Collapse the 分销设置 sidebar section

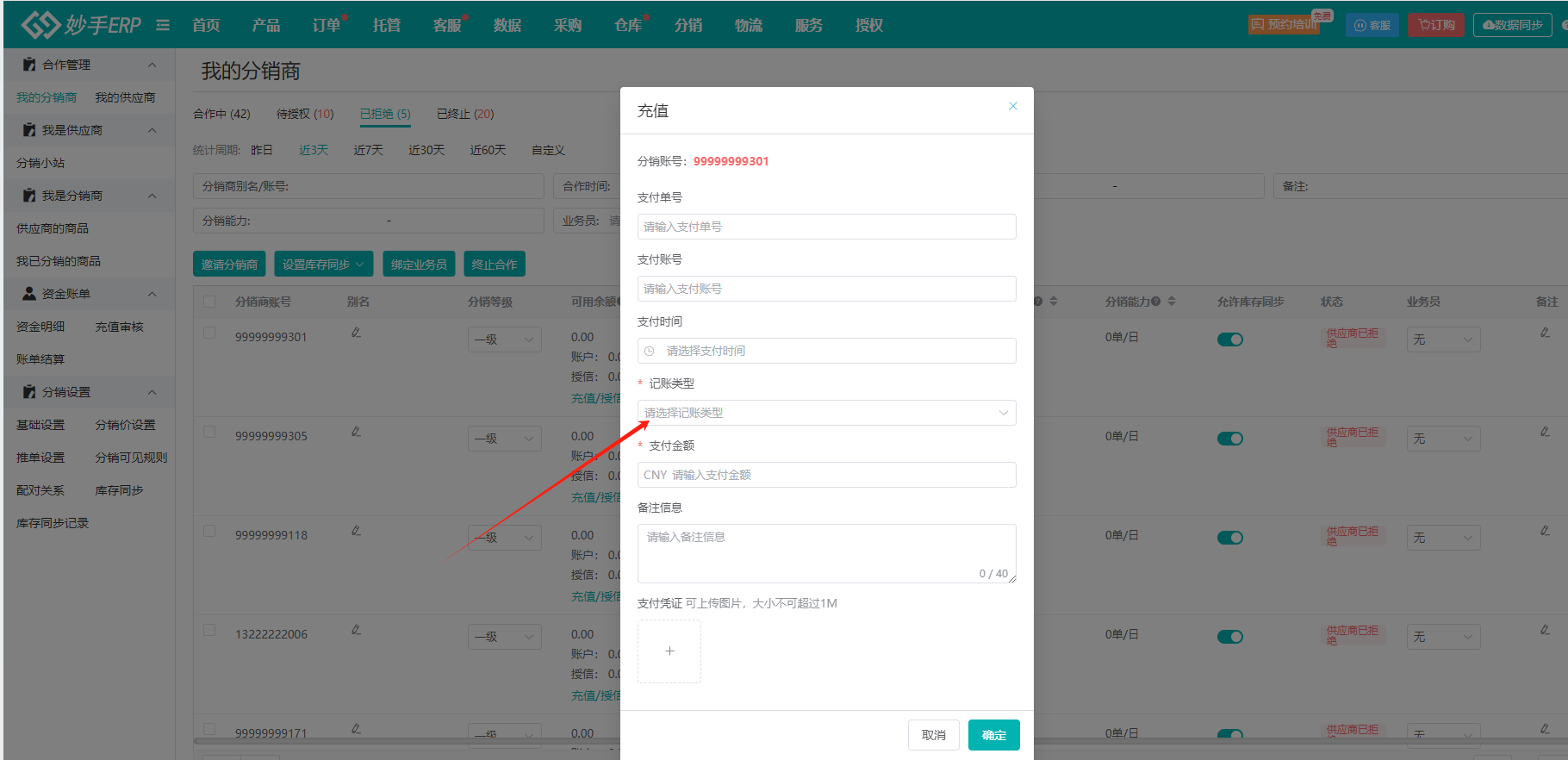click(x=152, y=392)
